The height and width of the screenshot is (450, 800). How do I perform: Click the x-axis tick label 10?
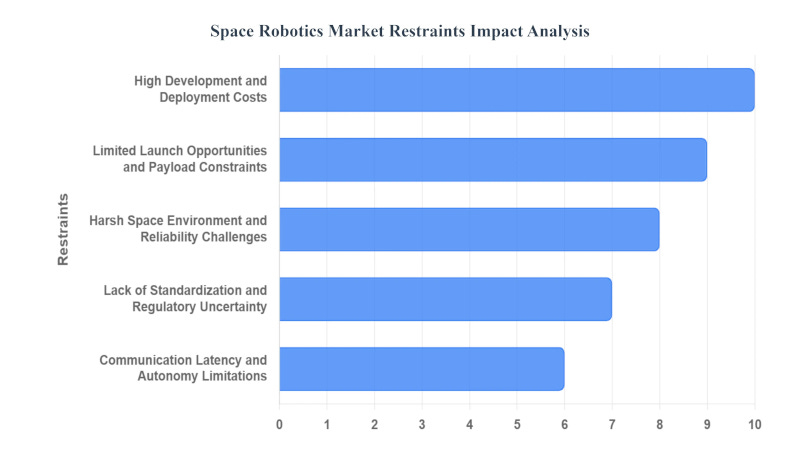coord(755,424)
